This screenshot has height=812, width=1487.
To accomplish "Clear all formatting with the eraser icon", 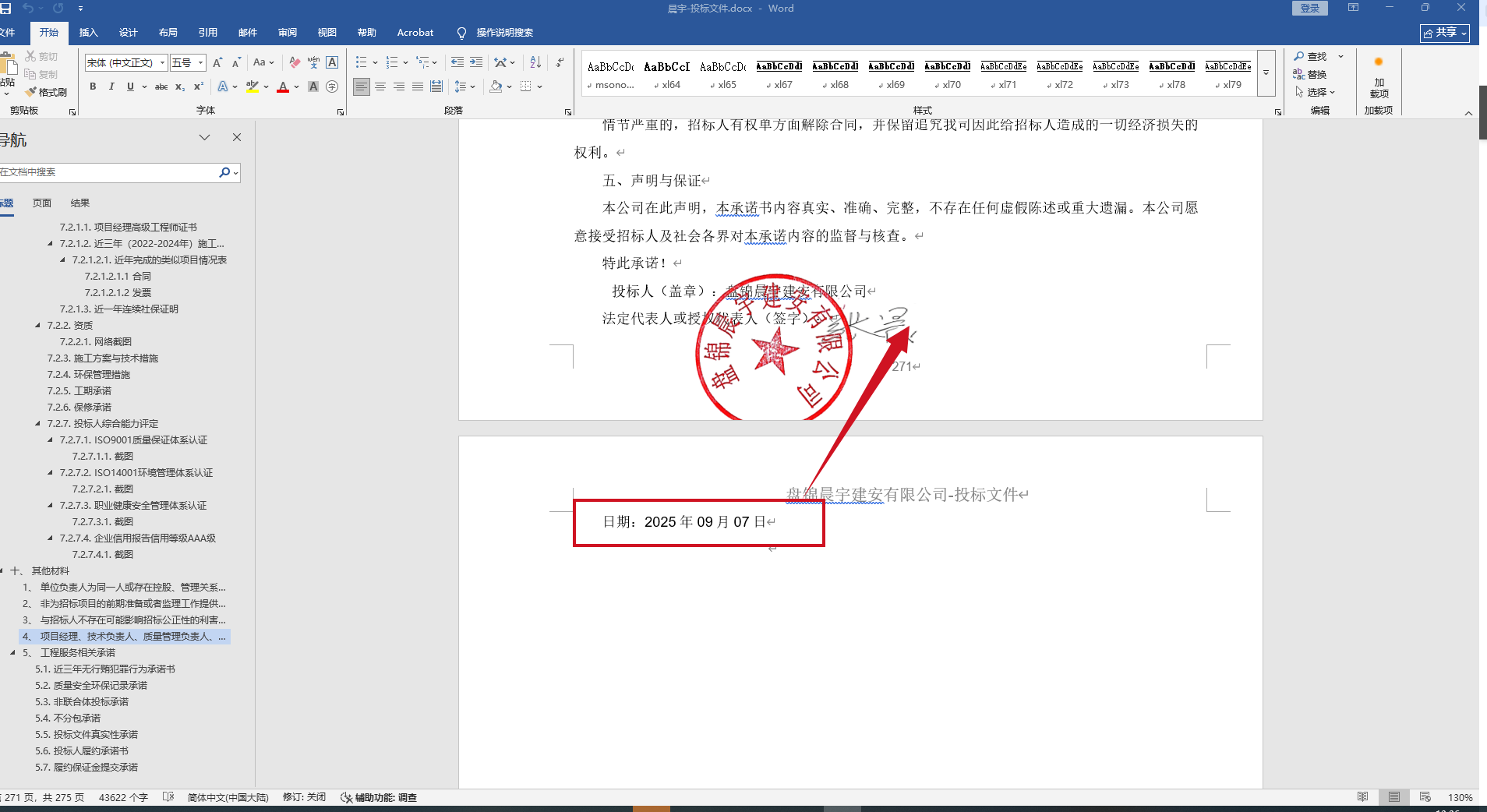I will pos(295,62).
